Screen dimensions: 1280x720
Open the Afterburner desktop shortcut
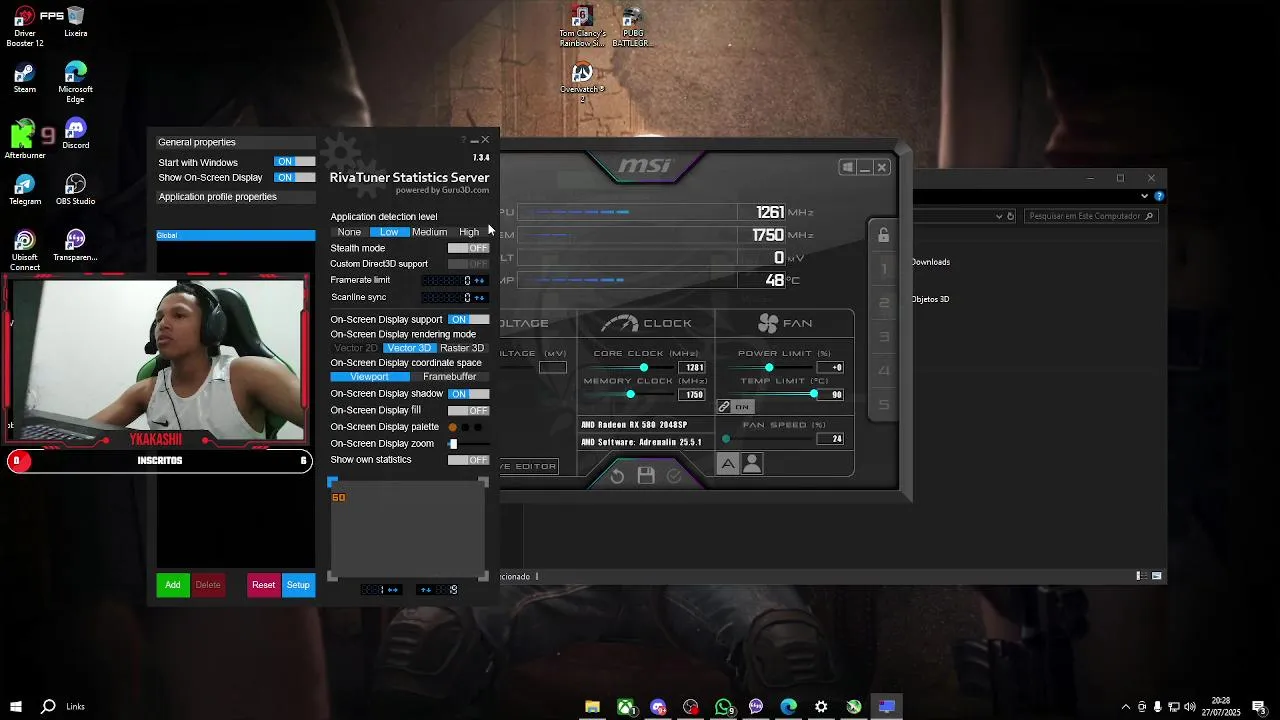pyautogui.click(x=25, y=138)
